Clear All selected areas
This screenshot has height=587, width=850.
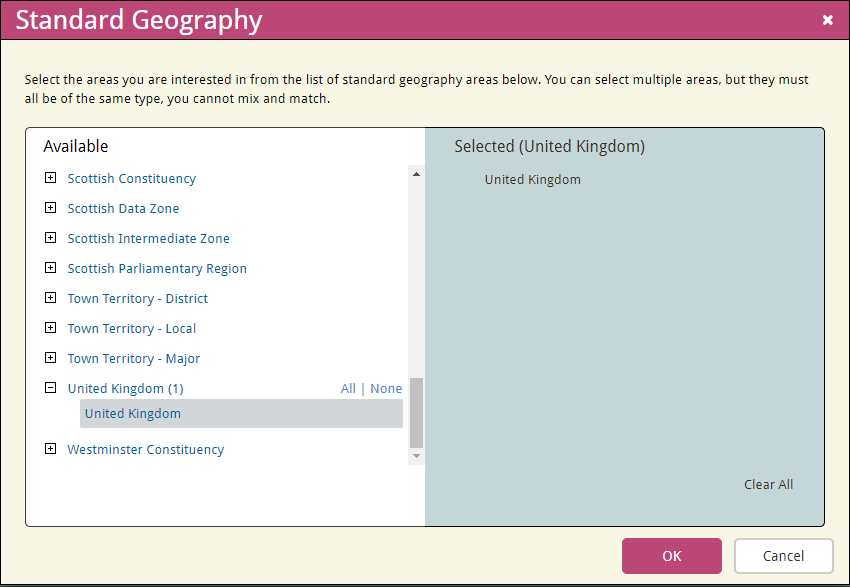(768, 485)
